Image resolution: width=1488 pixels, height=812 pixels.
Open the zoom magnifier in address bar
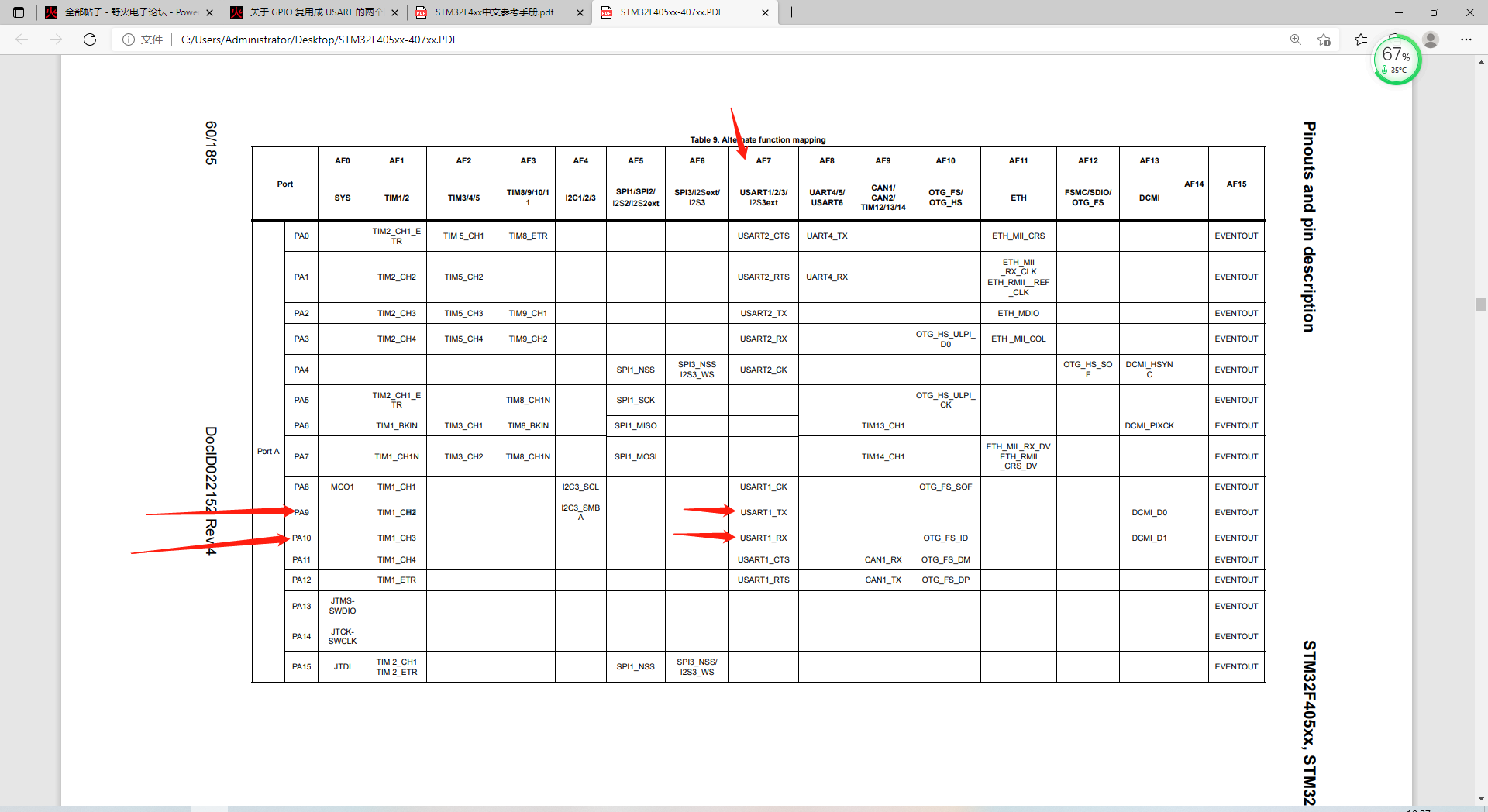[x=1295, y=40]
